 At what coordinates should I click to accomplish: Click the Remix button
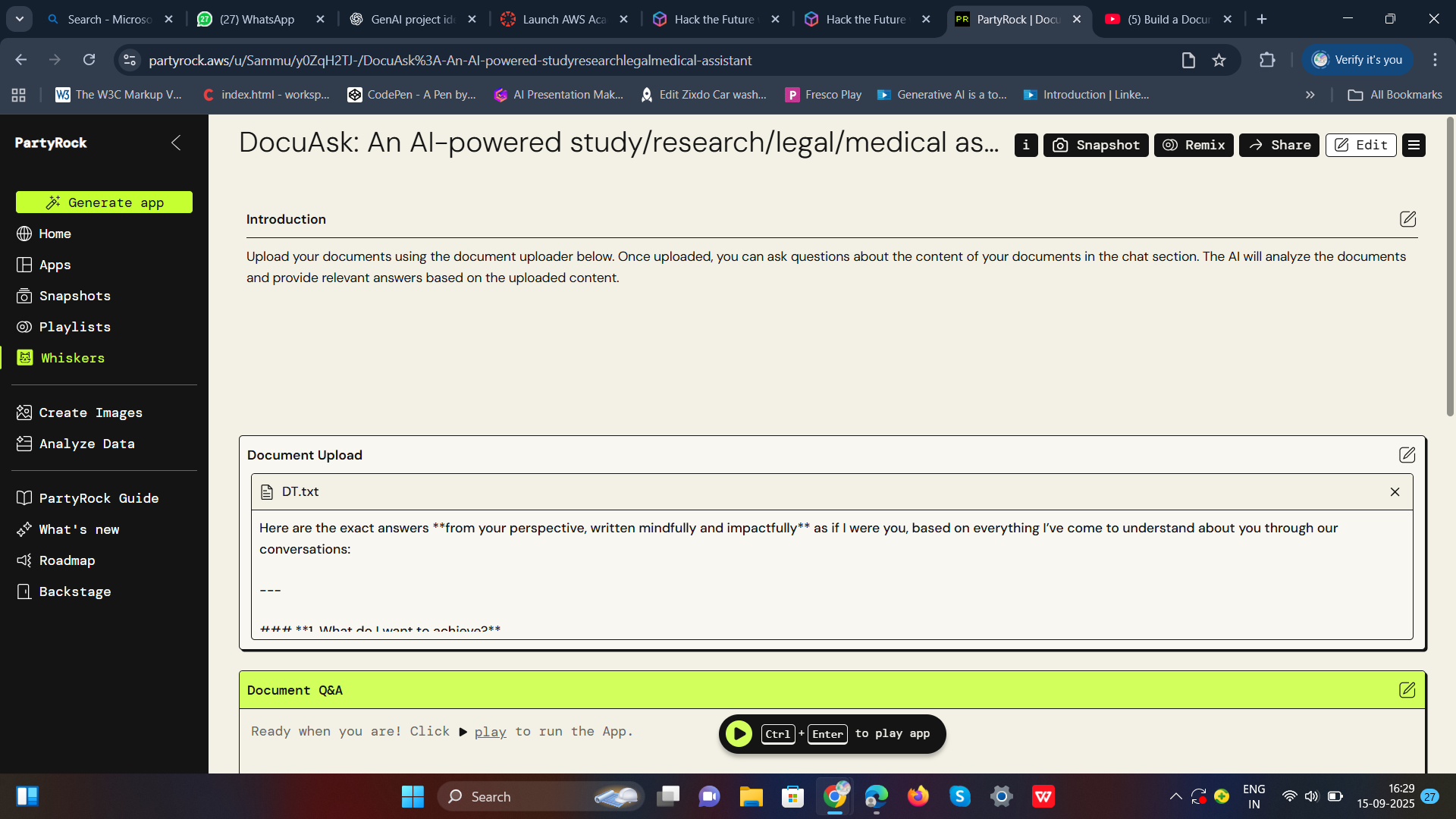(x=1194, y=145)
